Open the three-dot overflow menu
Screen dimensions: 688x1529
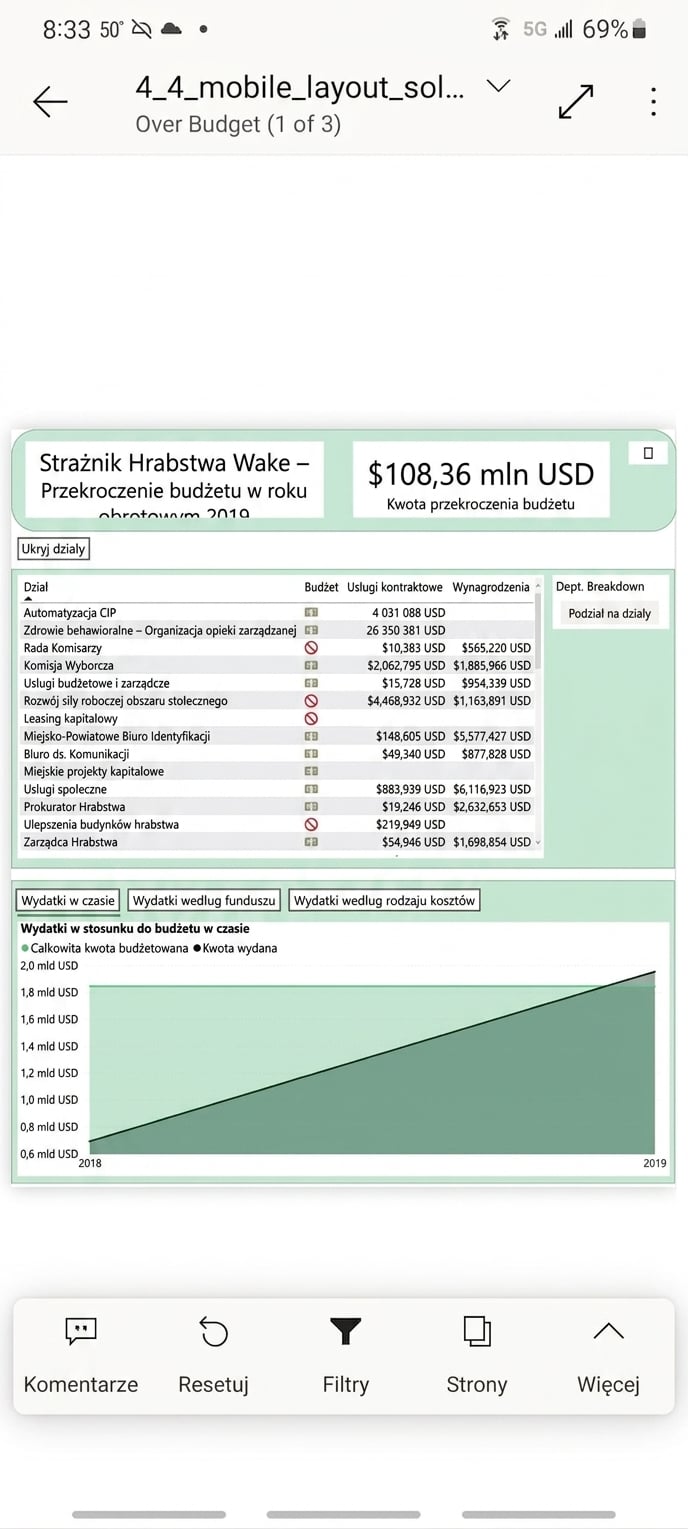tap(653, 101)
